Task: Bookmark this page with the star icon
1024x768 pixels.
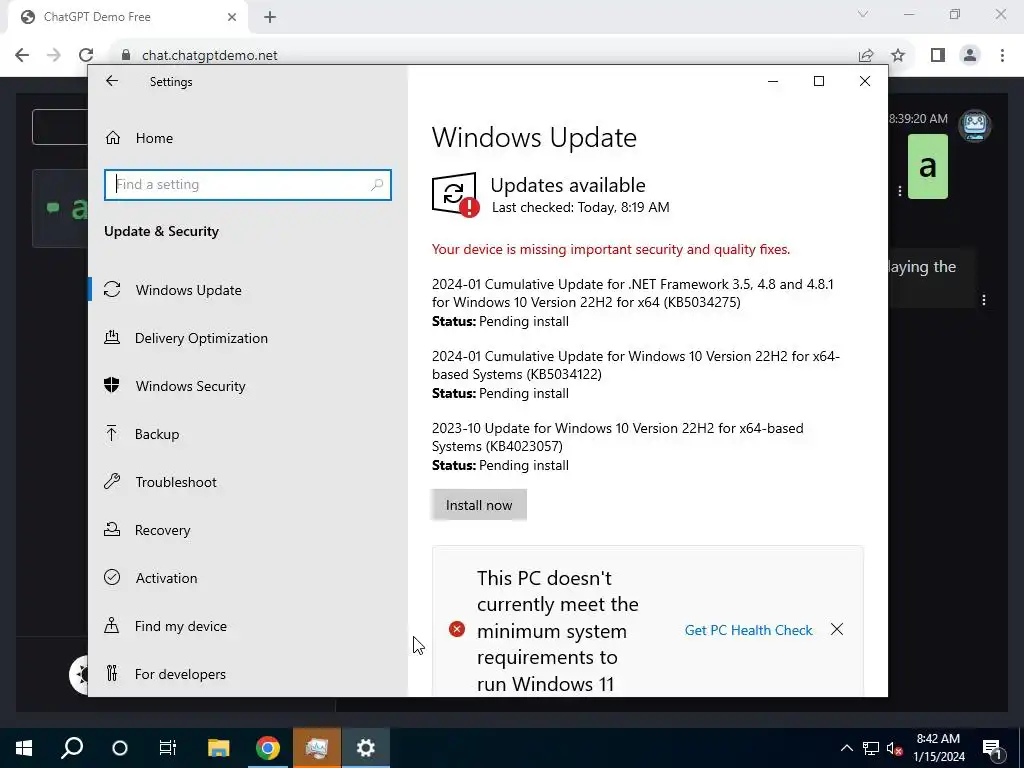Action: [898, 55]
